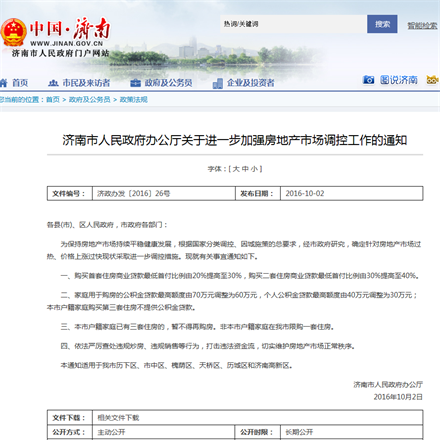Click into the 热词/关键词 search field
Screen dimensions: 440x440
[x=293, y=24]
